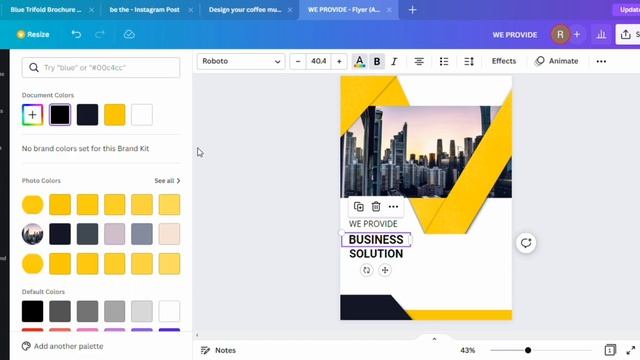The width and height of the screenshot is (640, 360).
Task: Open the insights chart icon
Action: (601, 35)
